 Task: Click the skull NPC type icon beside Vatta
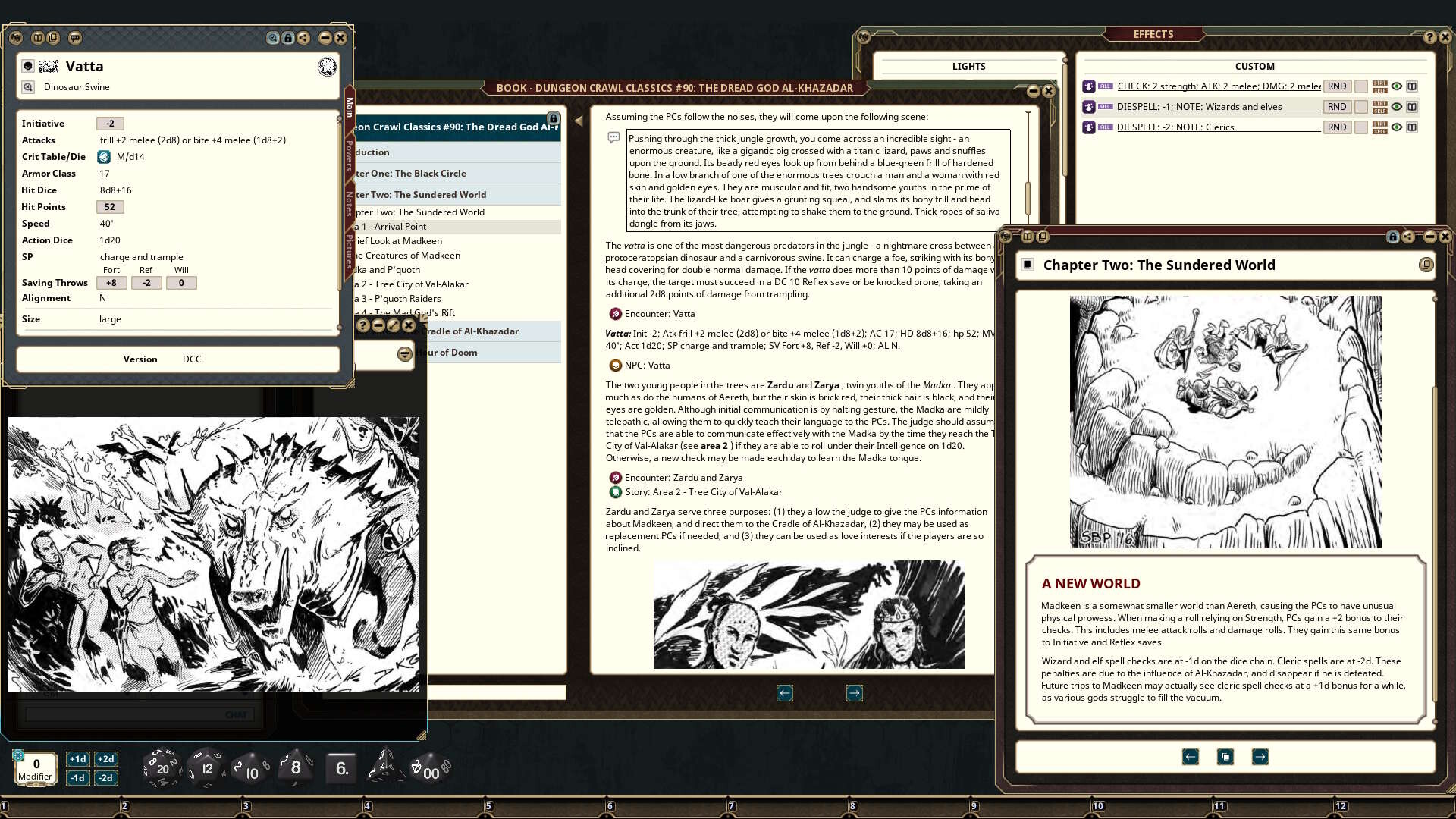(x=28, y=67)
